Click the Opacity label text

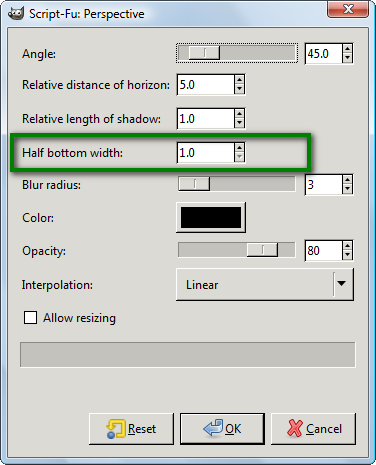(44, 251)
